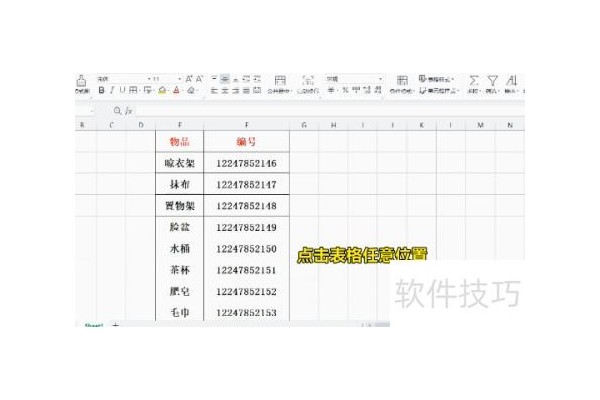Apply the yellow fill color to cells
This screenshot has height=400, width=600.
[162, 90]
